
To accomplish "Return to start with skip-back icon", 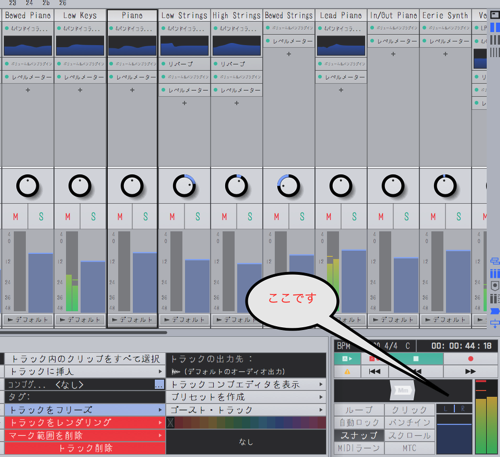I will pyautogui.click(x=375, y=371).
